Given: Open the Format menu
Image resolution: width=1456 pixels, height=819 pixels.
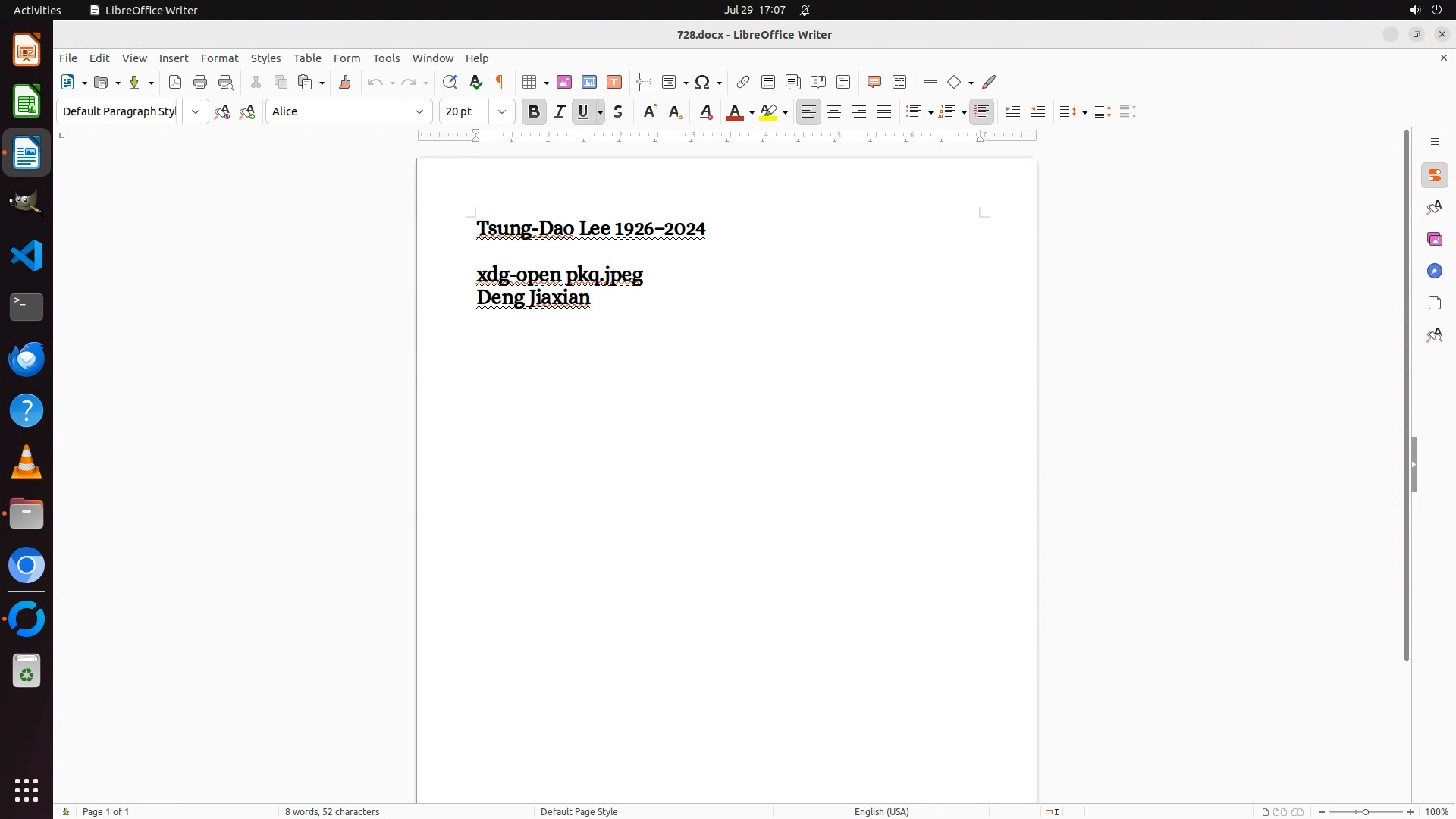Looking at the screenshot, I should click(219, 58).
